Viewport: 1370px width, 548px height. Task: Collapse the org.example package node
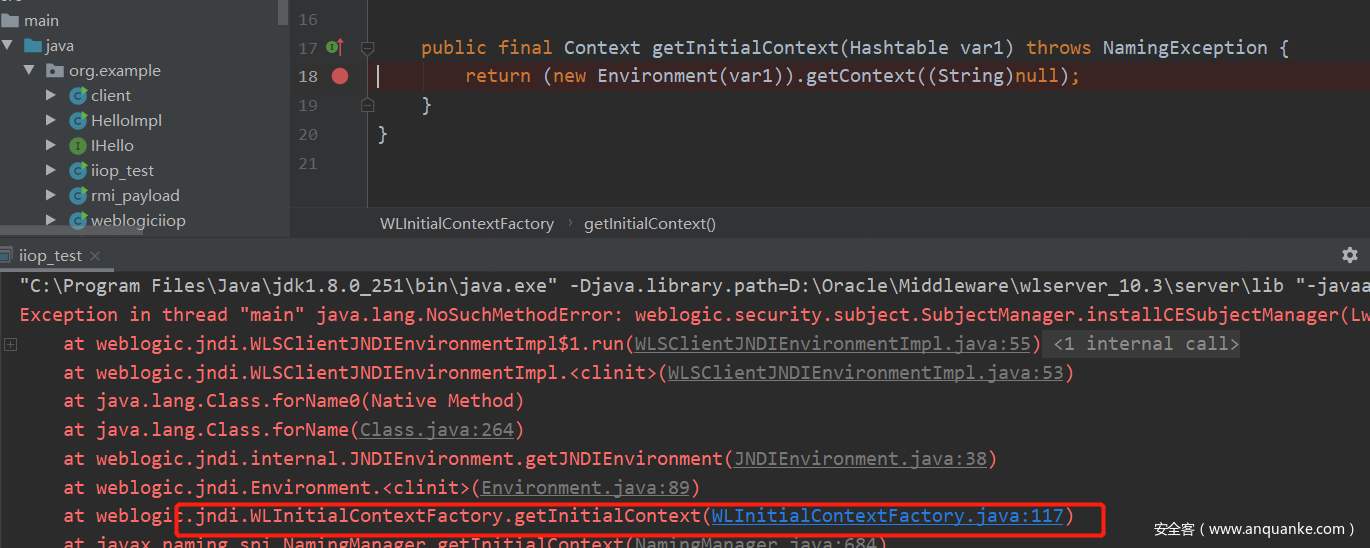[29, 71]
